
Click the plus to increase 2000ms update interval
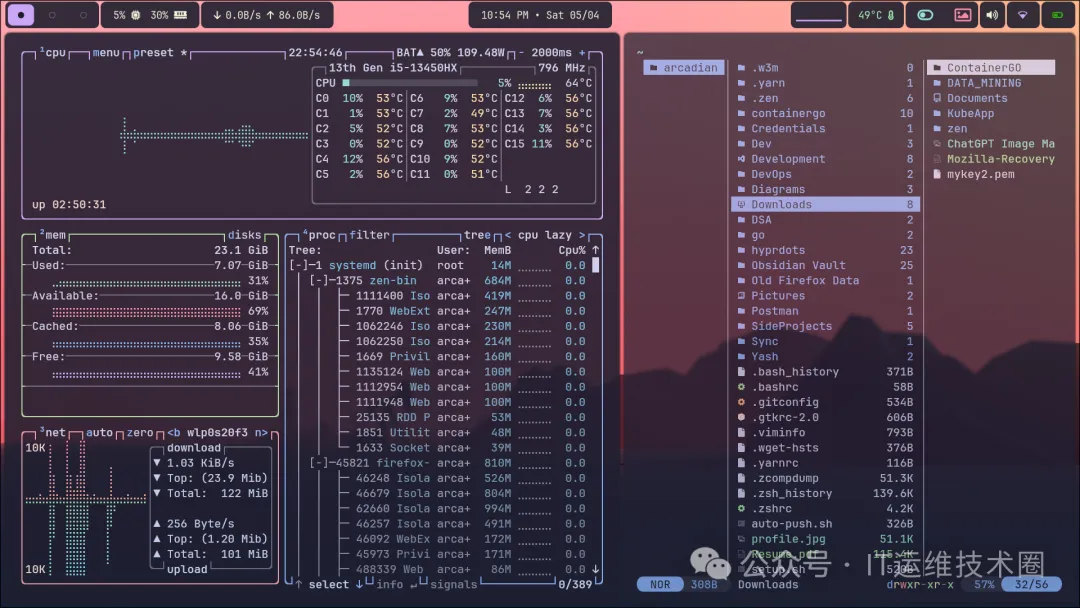582,52
